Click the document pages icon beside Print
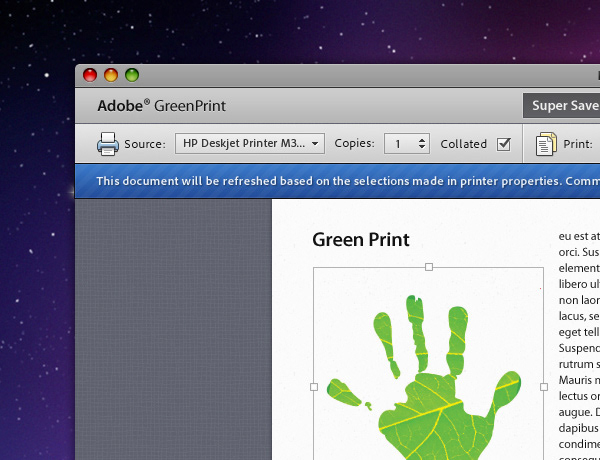The image size is (600, 460). [x=546, y=144]
